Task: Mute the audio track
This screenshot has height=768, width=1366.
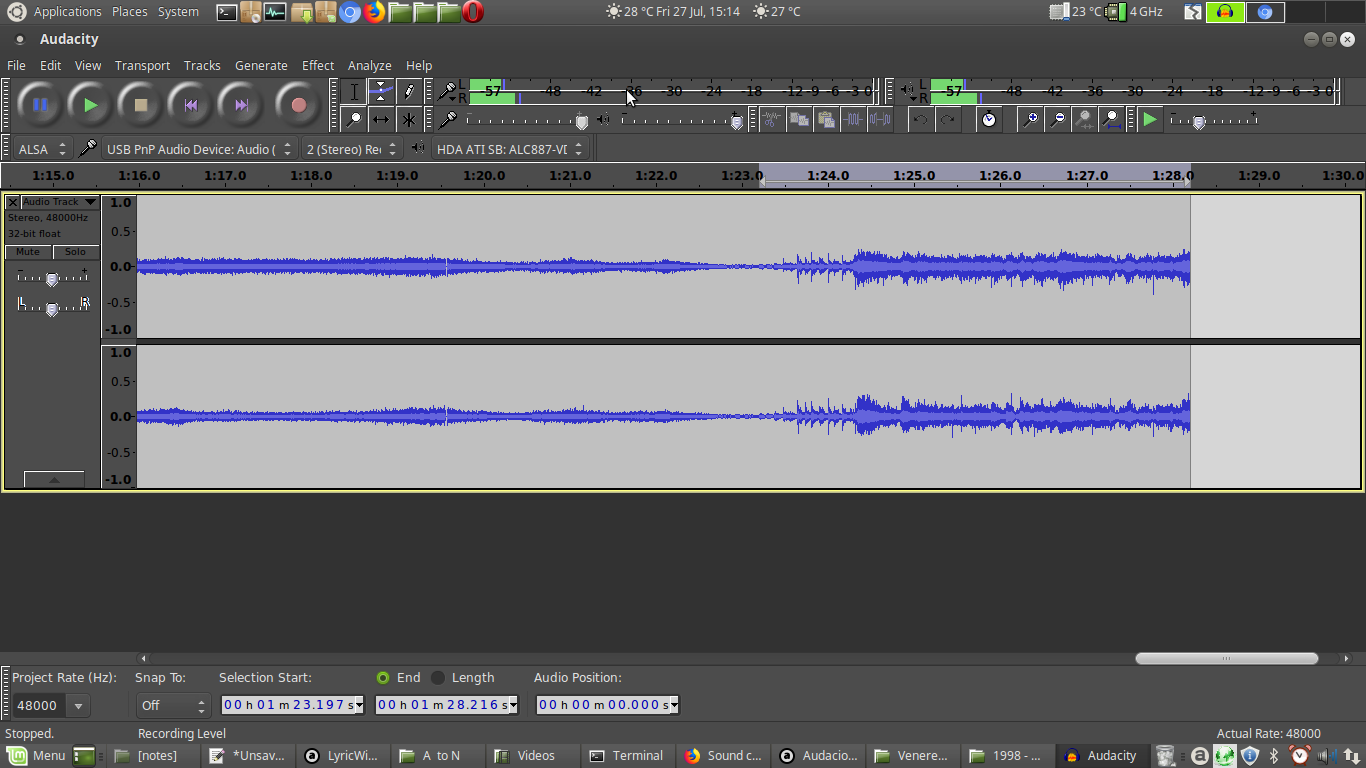Action: [28, 252]
